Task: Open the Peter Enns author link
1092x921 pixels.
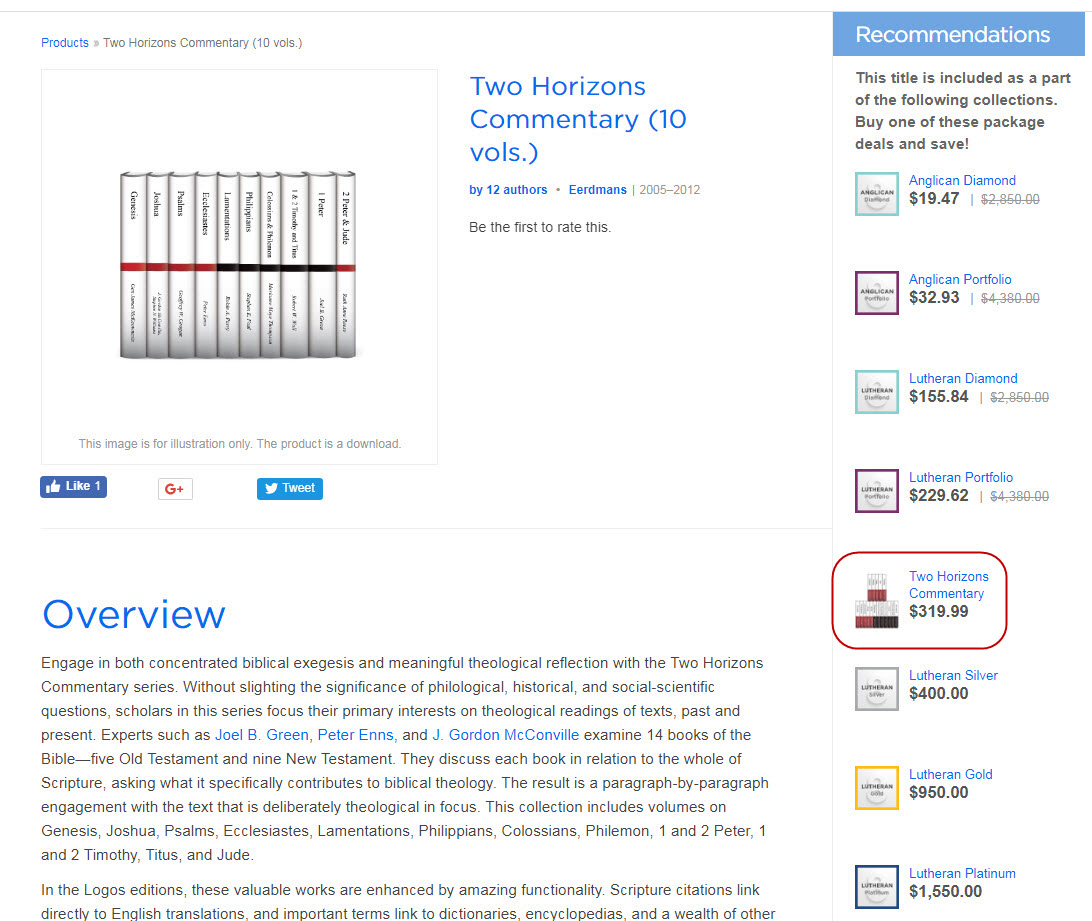Action: point(356,735)
